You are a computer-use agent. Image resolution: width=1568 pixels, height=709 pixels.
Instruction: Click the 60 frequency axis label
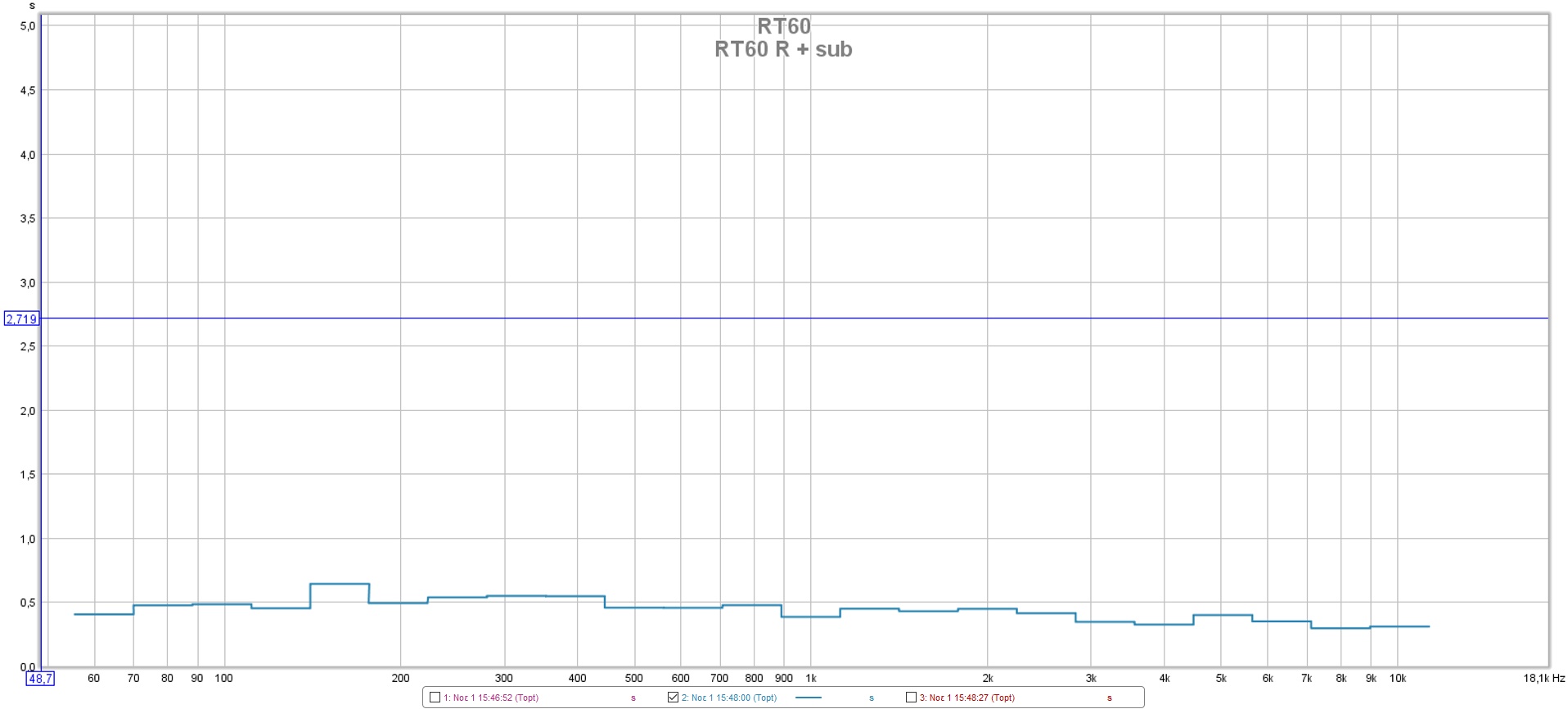click(x=94, y=678)
